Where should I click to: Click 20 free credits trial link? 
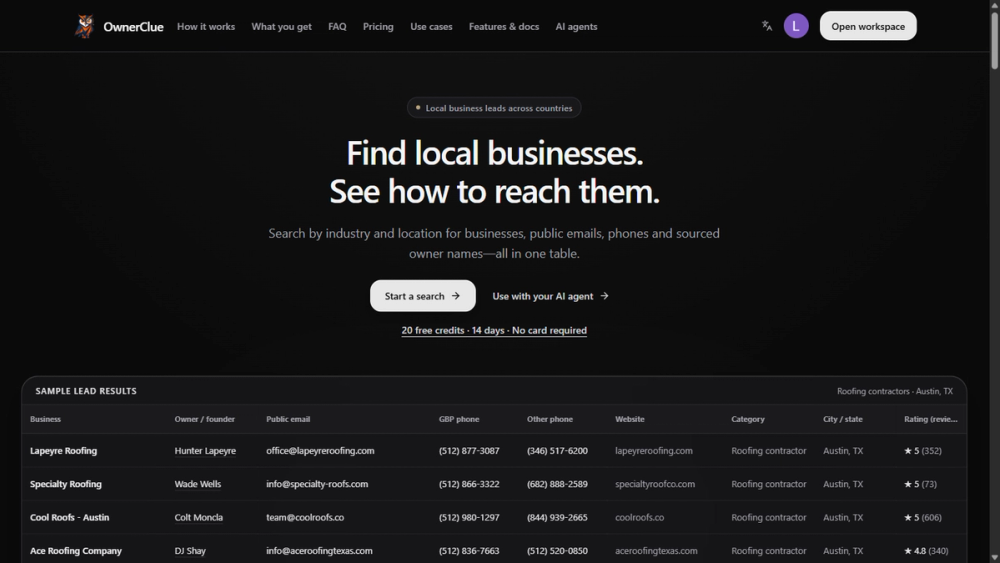[x=494, y=330]
